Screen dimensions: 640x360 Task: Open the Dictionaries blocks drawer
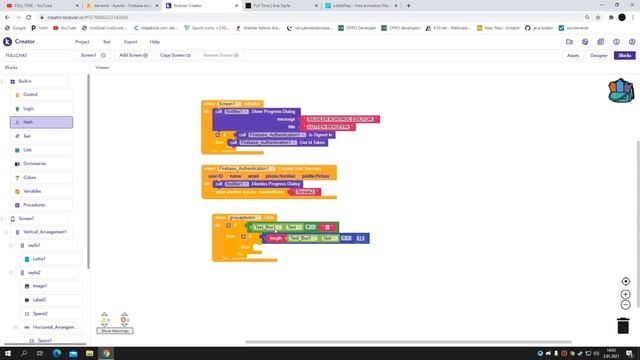click(x=41, y=164)
